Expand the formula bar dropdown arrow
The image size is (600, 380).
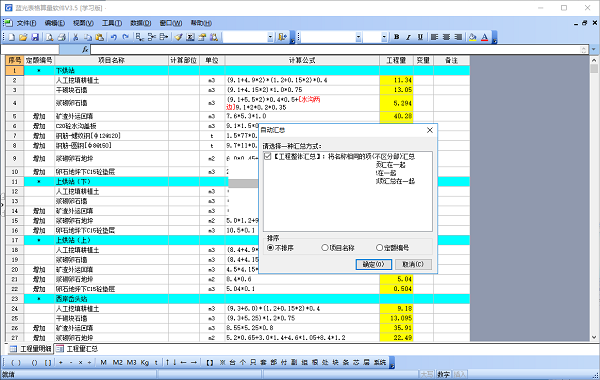point(594,49)
